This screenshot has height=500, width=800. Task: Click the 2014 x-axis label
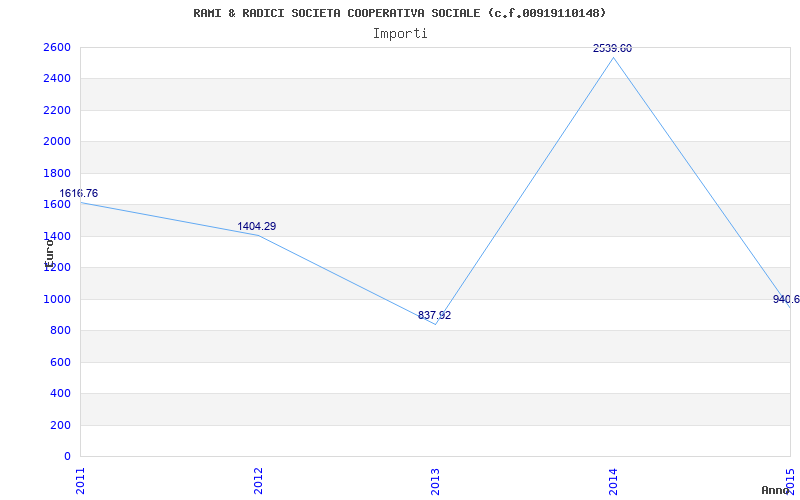click(x=613, y=481)
